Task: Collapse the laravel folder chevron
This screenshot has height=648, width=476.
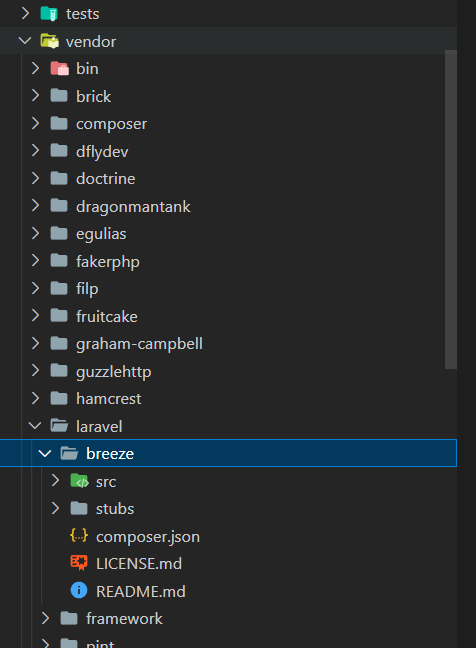Action: [35, 426]
